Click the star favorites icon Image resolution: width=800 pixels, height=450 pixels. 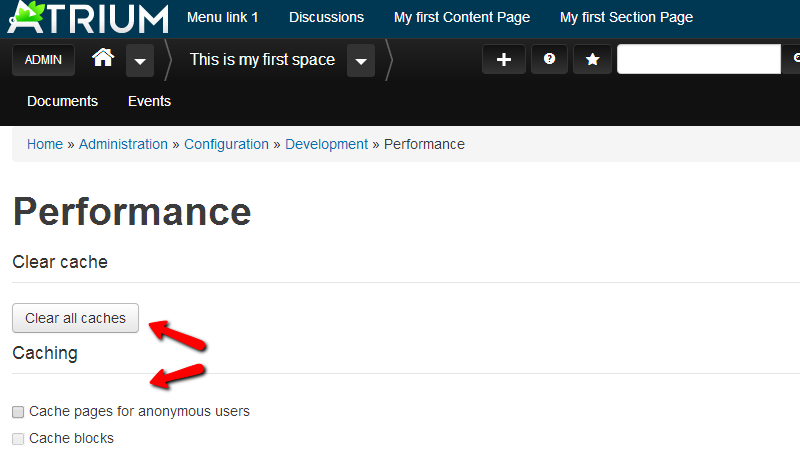point(592,60)
